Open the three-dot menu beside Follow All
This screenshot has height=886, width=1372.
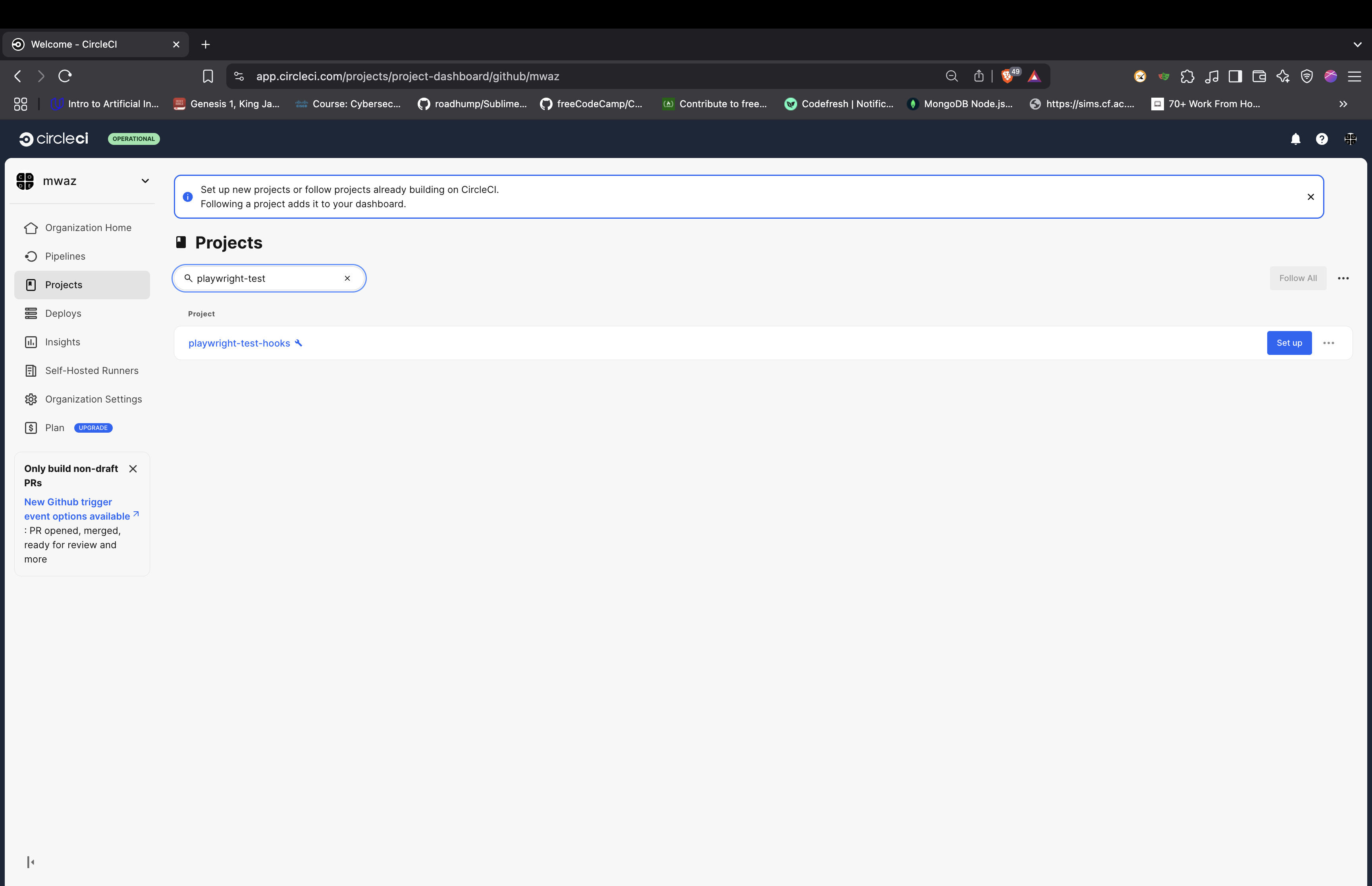tap(1343, 278)
